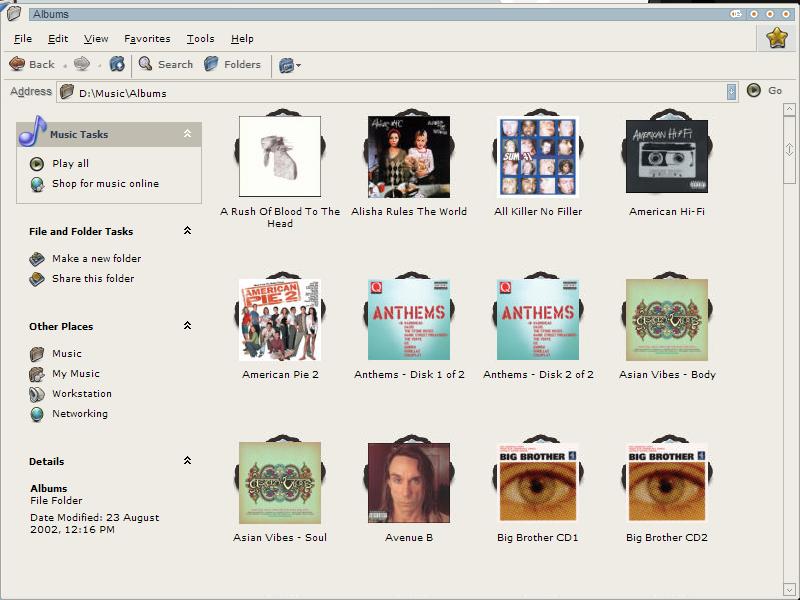Click Make a new folder link
This screenshot has height=600, width=800.
96,259
